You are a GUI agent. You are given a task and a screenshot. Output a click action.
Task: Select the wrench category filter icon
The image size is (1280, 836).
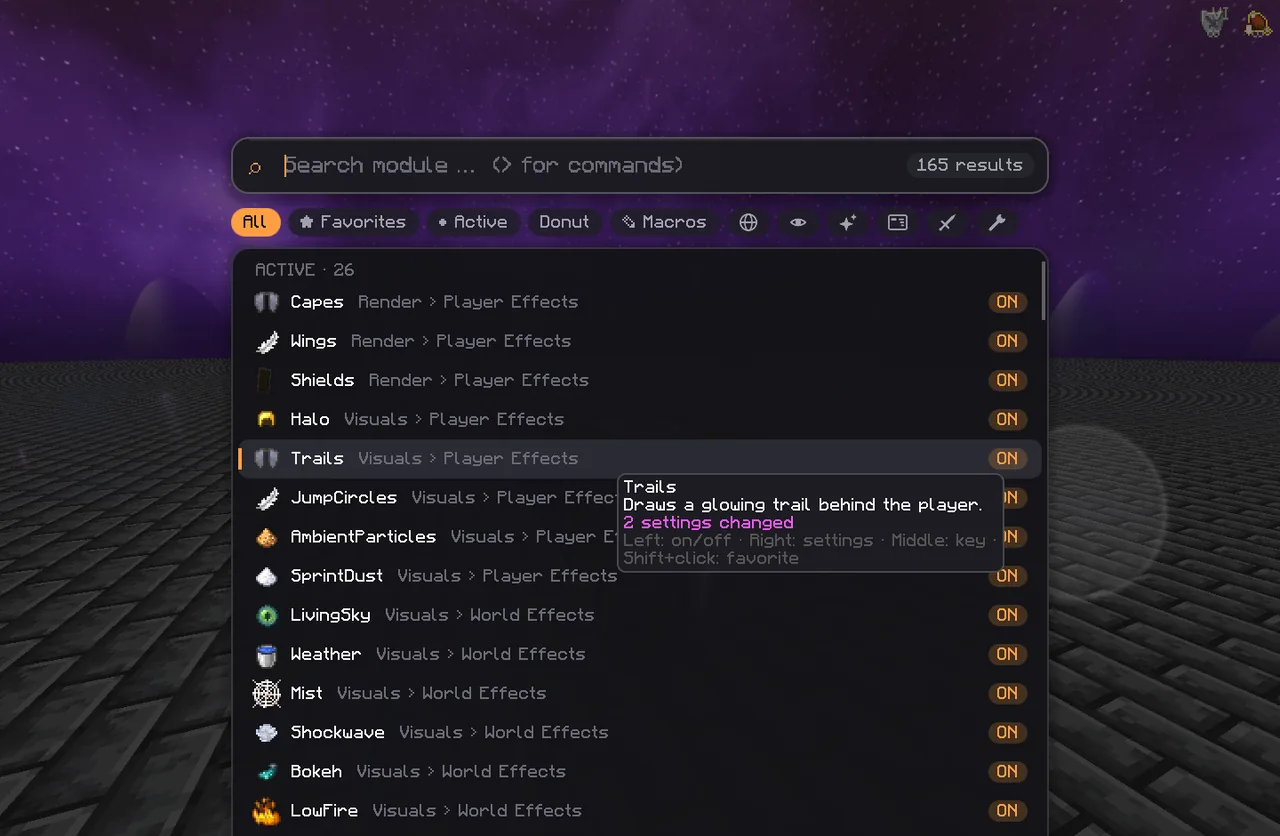(997, 223)
